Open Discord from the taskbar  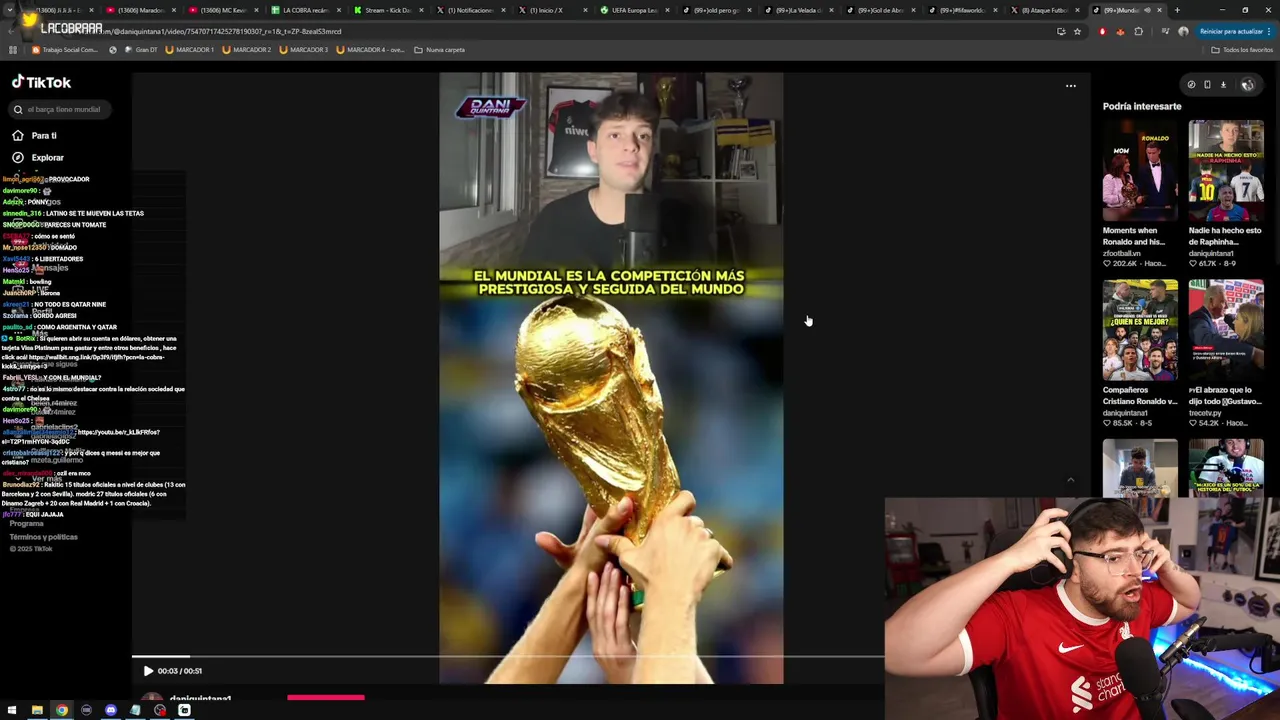[x=111, y=710]
